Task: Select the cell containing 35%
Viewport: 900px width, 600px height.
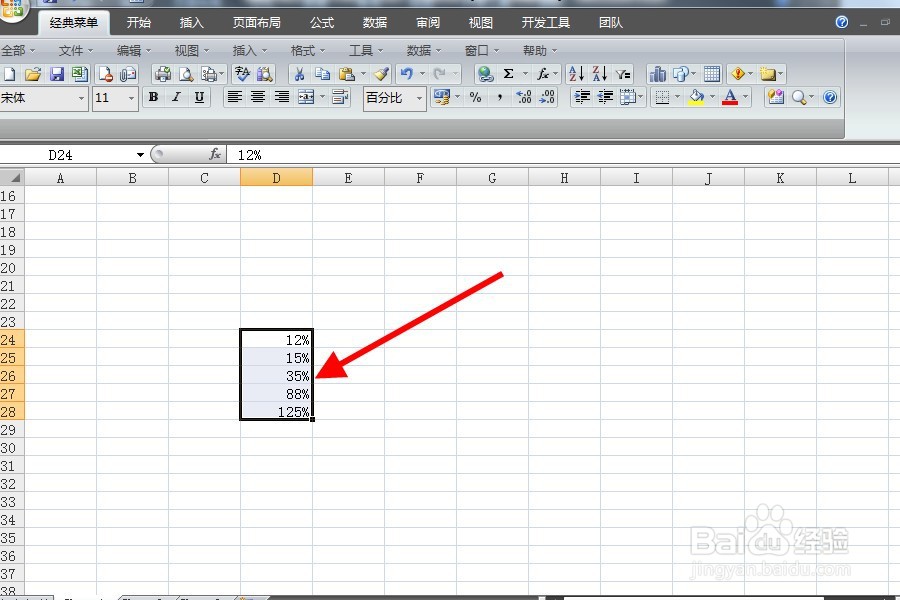Action: pos(276,376)
